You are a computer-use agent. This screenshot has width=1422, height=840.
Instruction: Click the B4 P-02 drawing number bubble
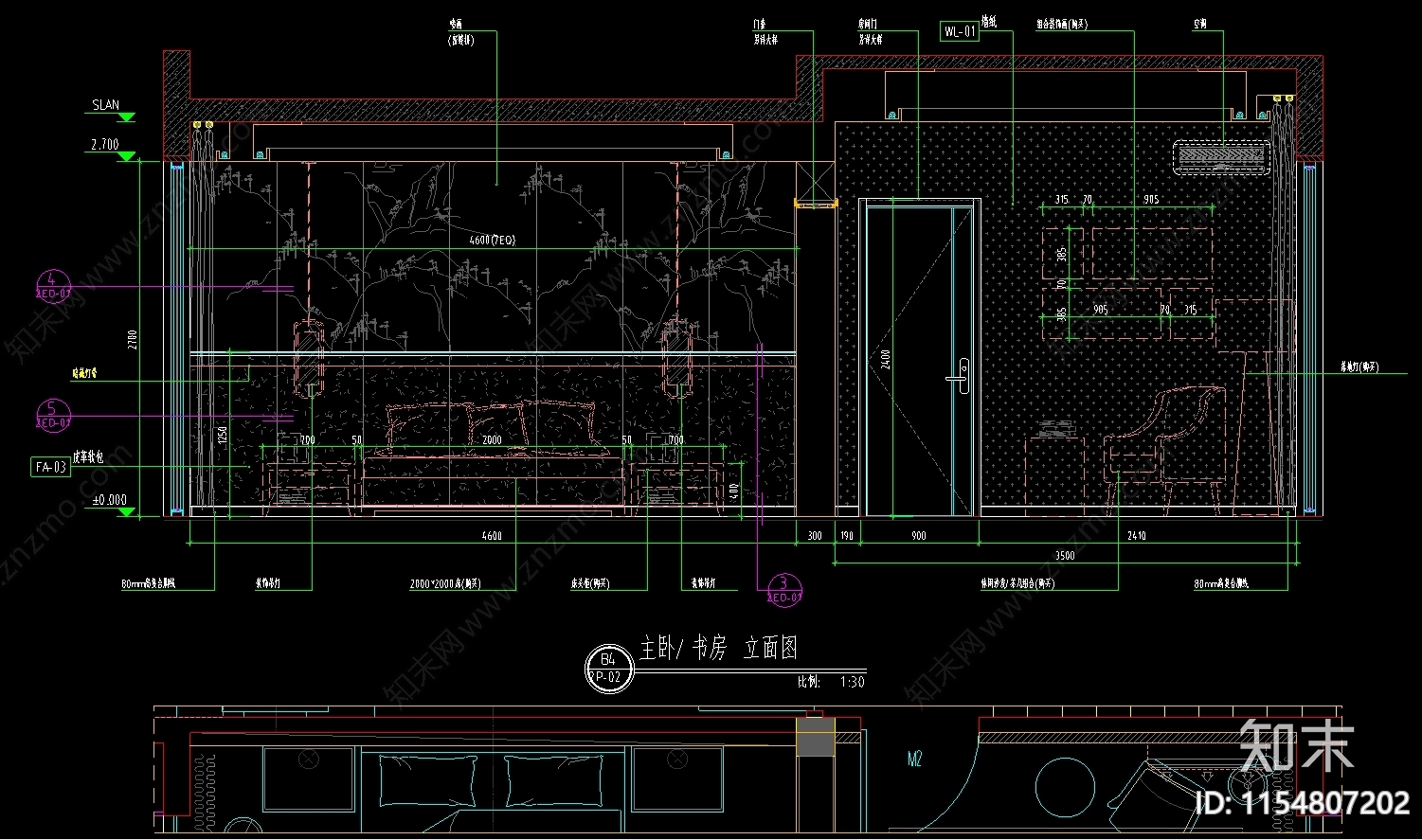click(x=608, y=669)
